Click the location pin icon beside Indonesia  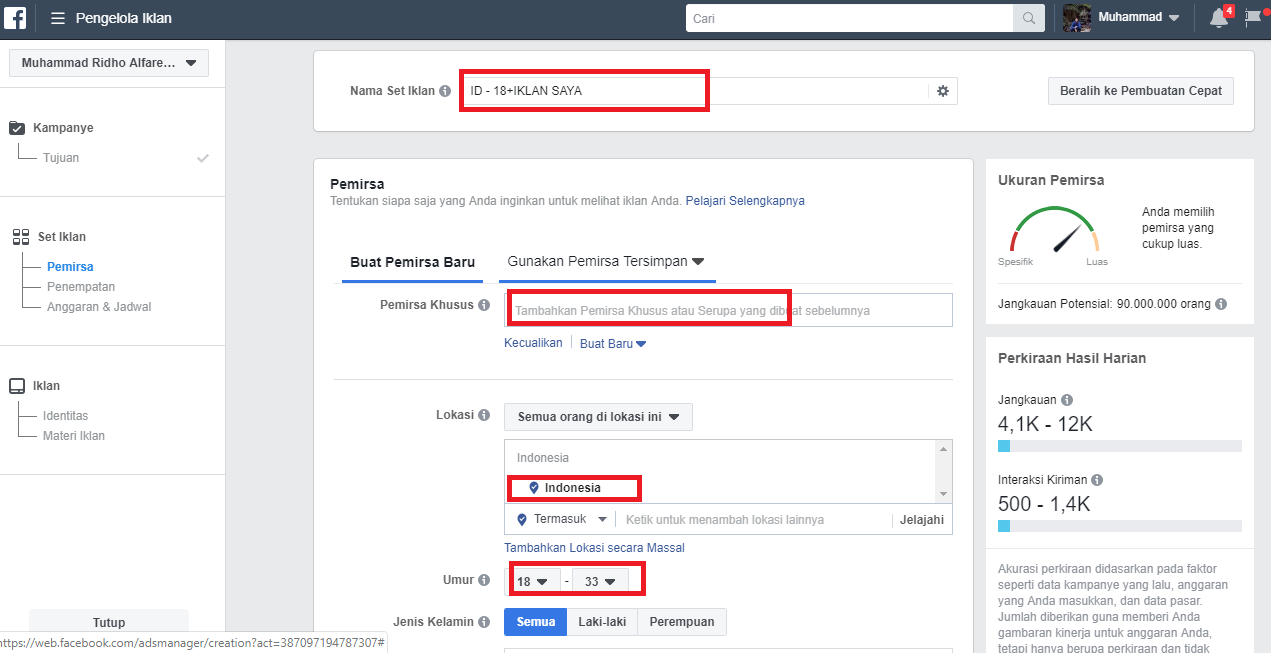pyautogui.click(x=534, y=488)
